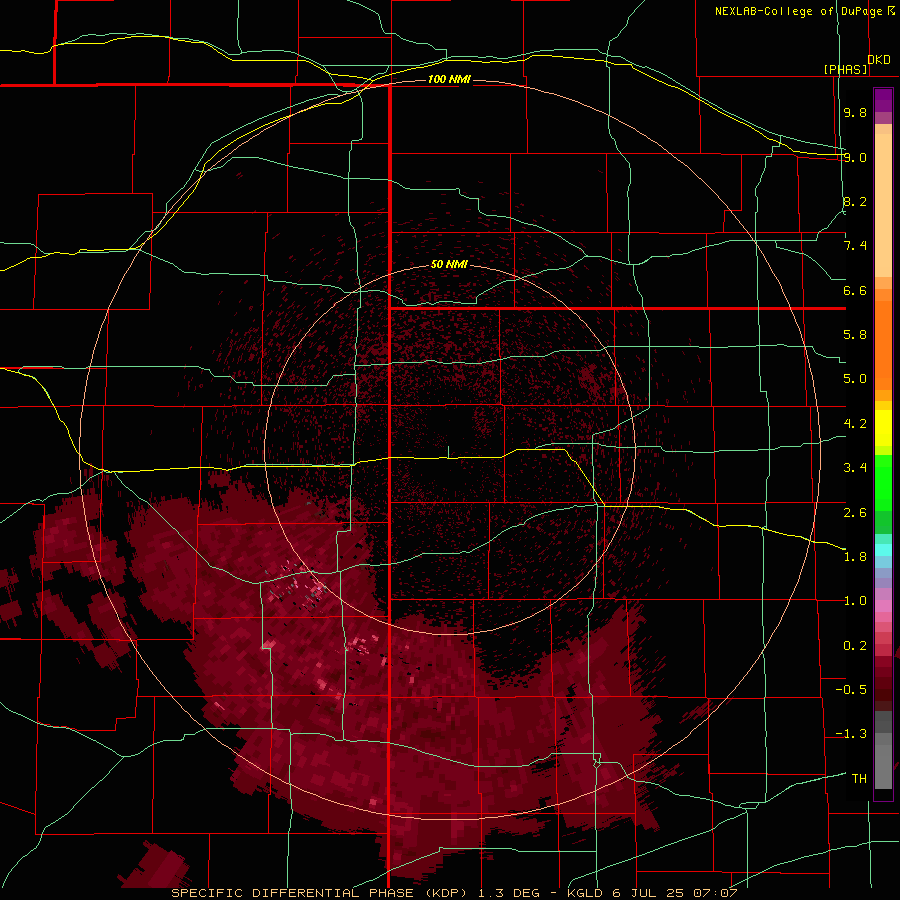Click the 6 JUL 25 07:07 timestamp
900x900 pixels.
674,893
